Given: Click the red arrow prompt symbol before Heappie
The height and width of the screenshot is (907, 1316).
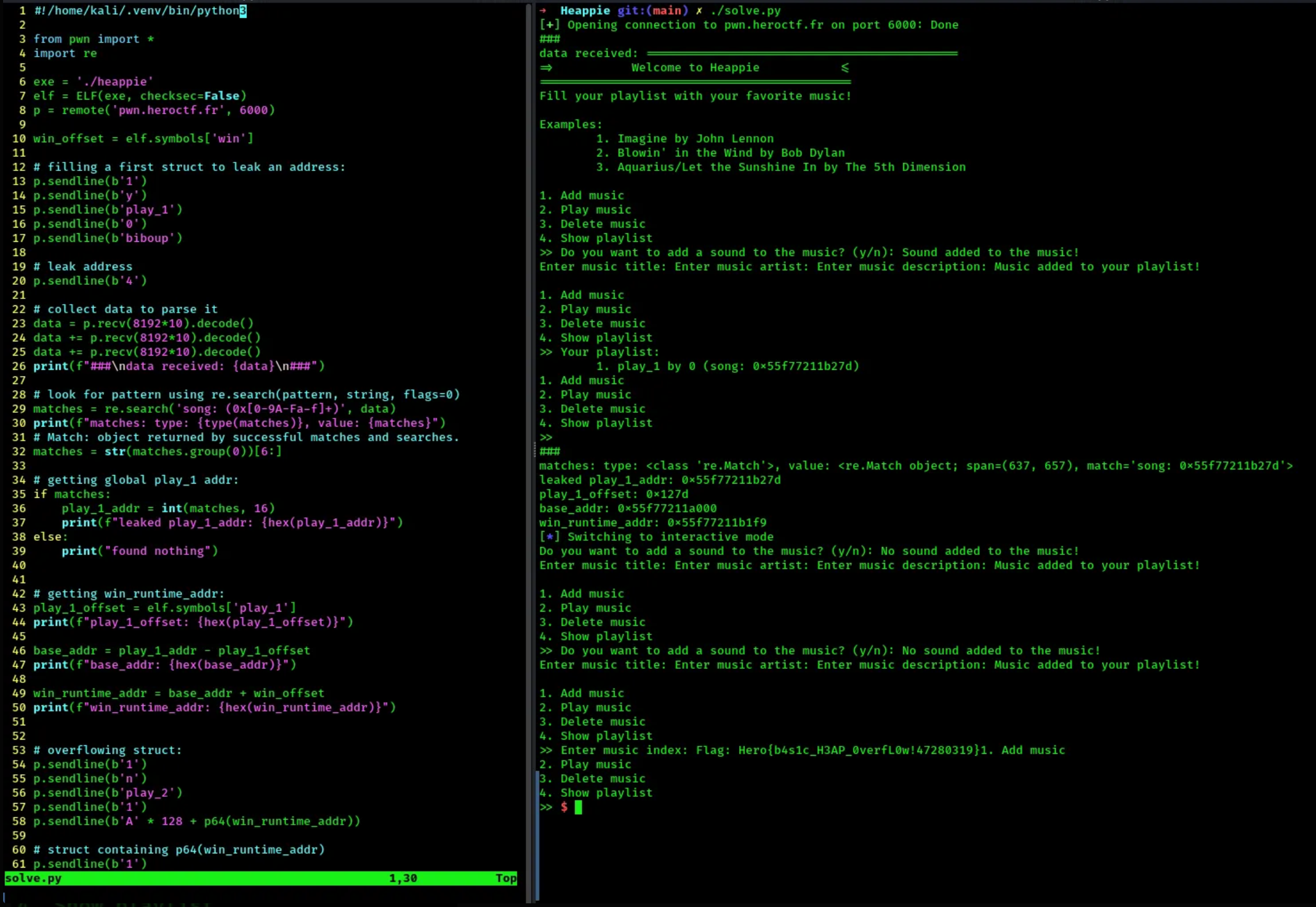Looking at the screenshot, I should (x=544, y=10).
